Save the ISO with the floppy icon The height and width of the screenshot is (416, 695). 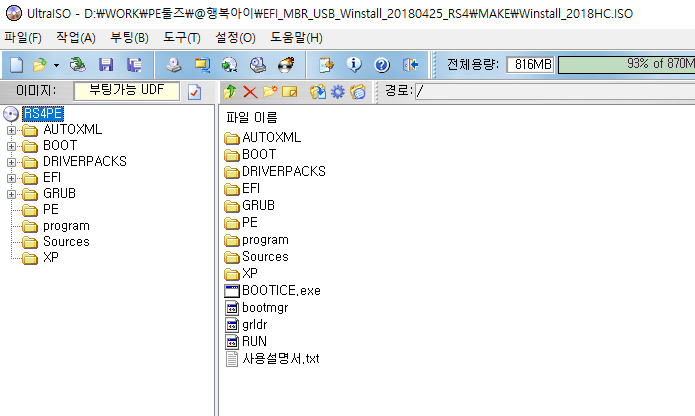click(106, 65)
